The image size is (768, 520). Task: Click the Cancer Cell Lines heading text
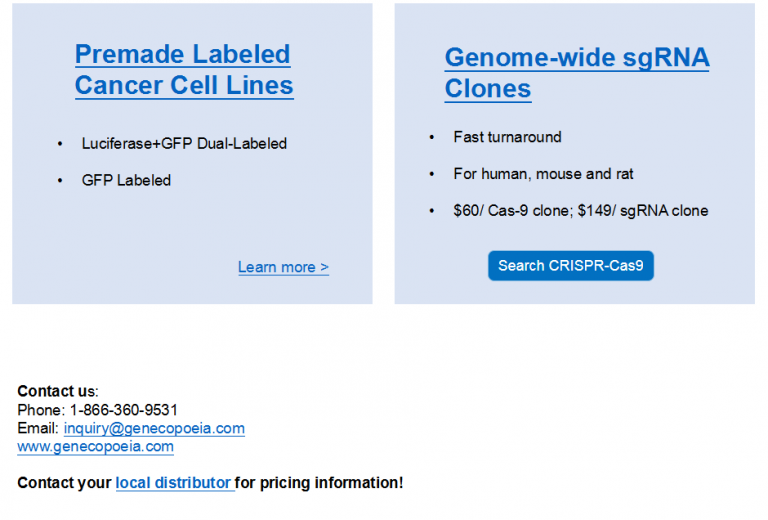pyautogui.click(x=184, y=85)
